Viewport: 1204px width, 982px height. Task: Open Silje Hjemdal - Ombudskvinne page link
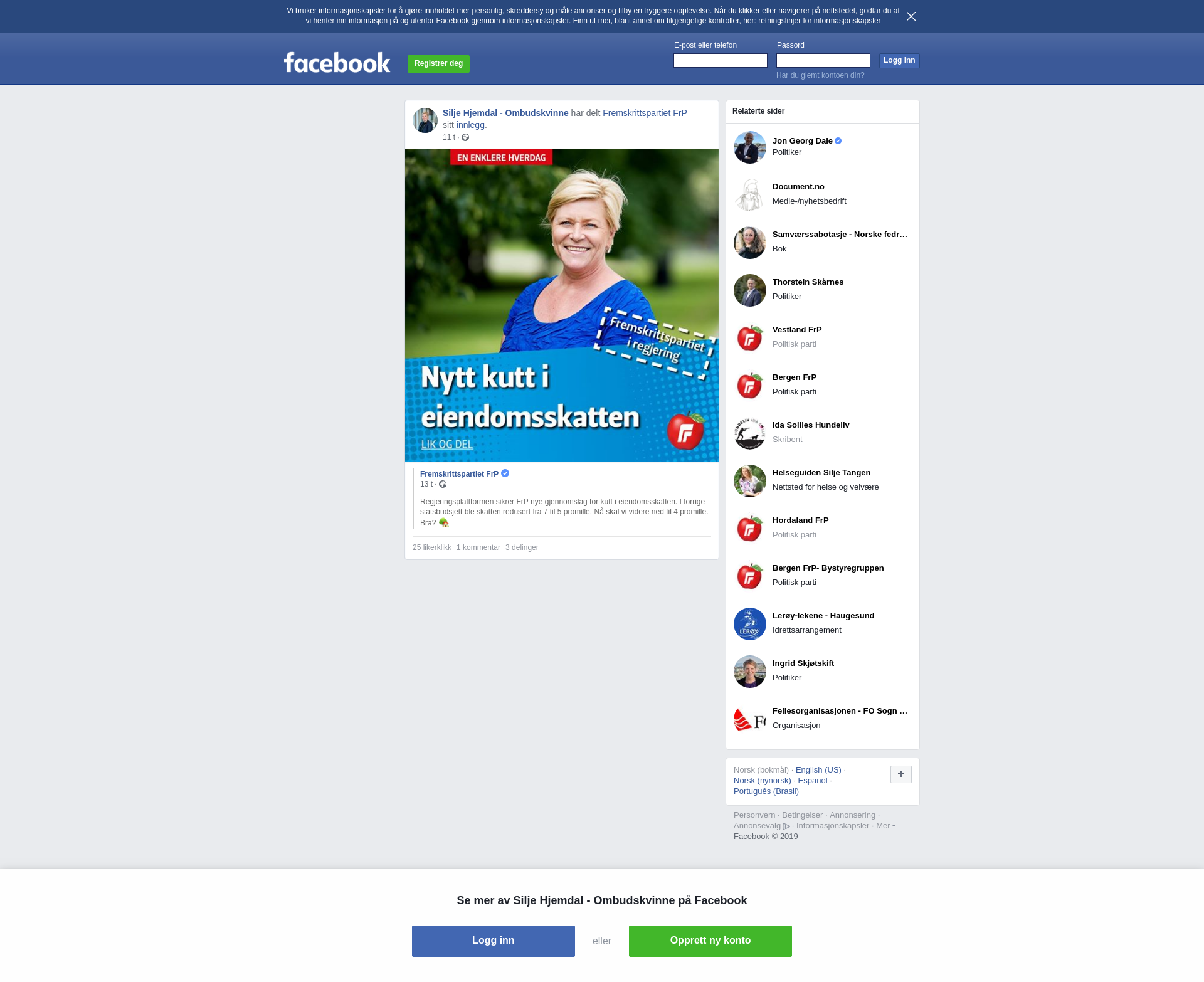[x=505, y=113]
